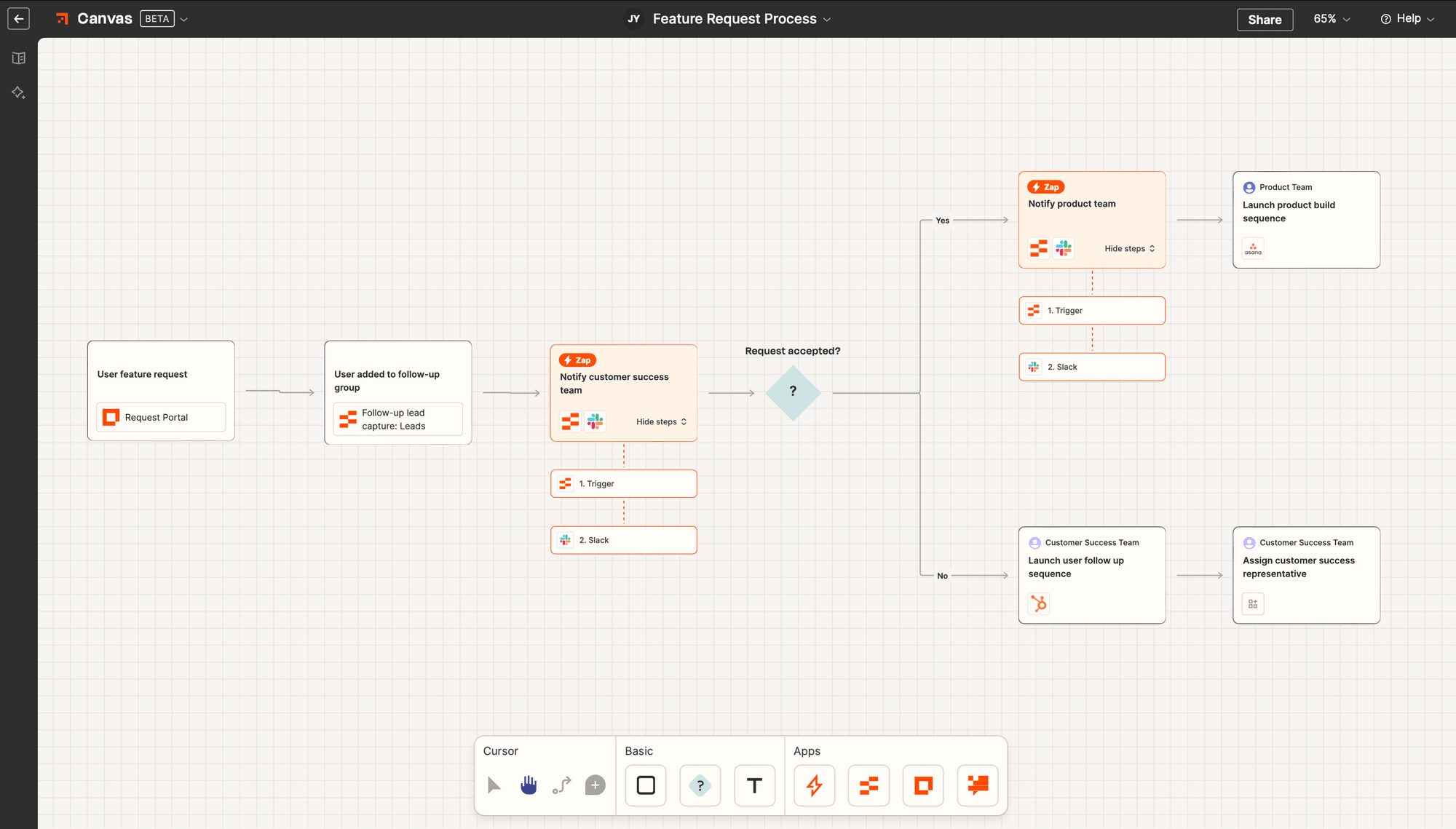Add a decision diamond shape
The height and width of the screenshot is (829, 1456).
pyautogui.click(x=700, y=785)
